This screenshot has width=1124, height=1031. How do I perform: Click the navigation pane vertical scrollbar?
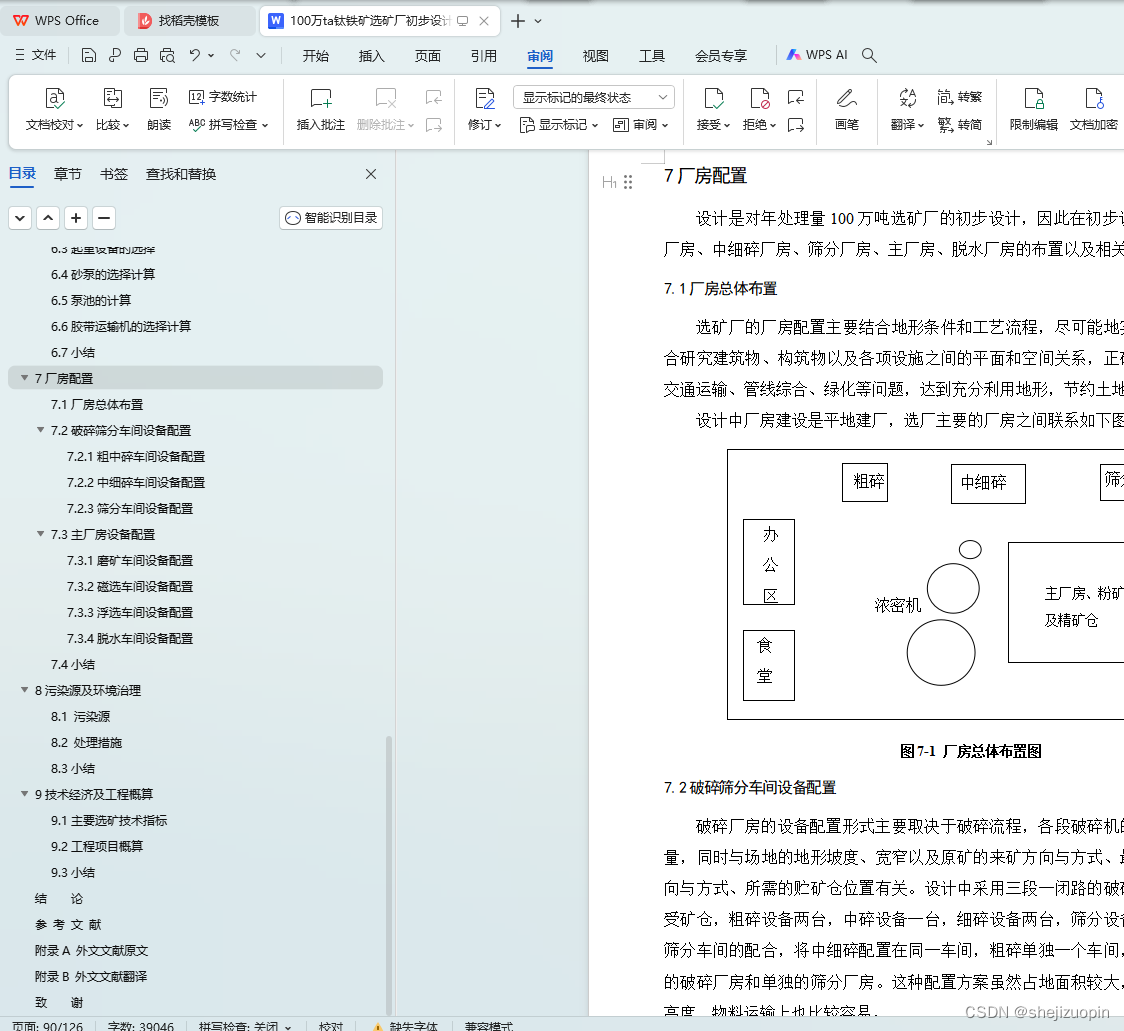coord(389,875)
